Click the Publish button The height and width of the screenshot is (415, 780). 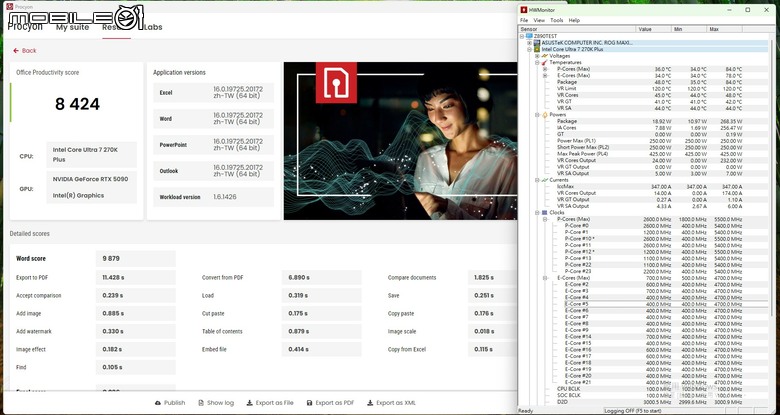tap(170, 403)
